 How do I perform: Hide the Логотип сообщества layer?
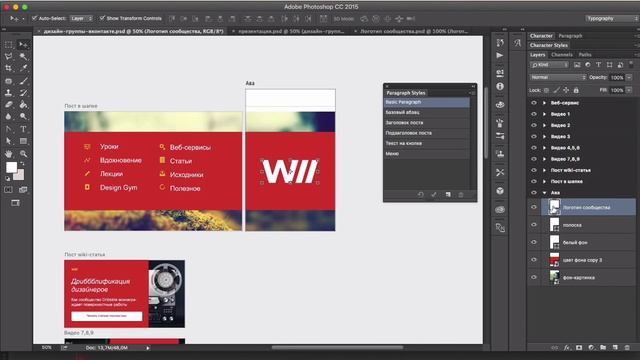(533, 207)
